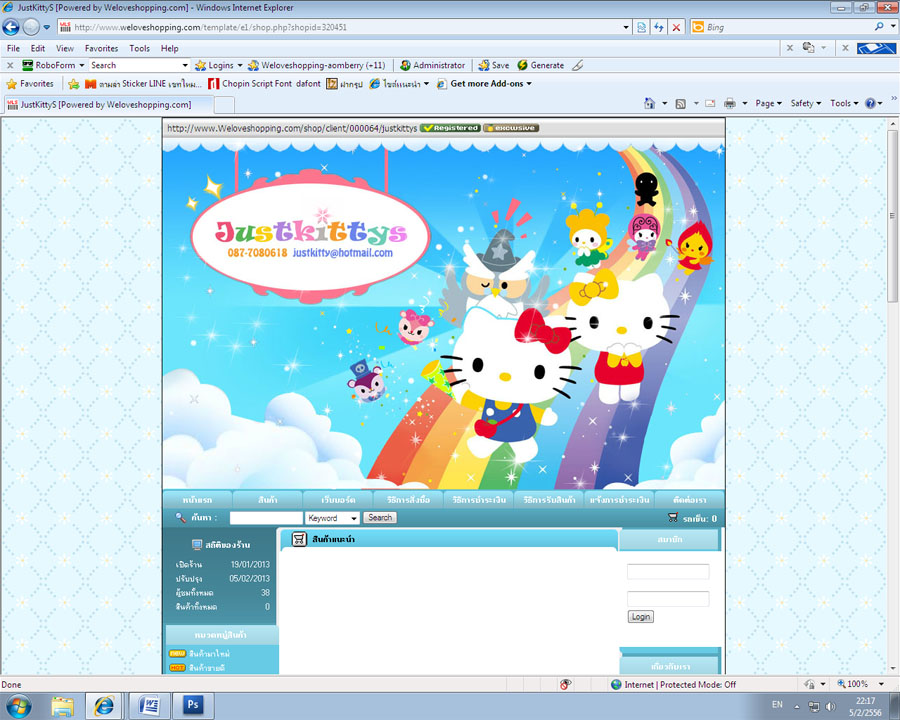The width and height of the screenshot is (900, 720).
Task: Click the green Registered badge
Action: tap(450, 128)
